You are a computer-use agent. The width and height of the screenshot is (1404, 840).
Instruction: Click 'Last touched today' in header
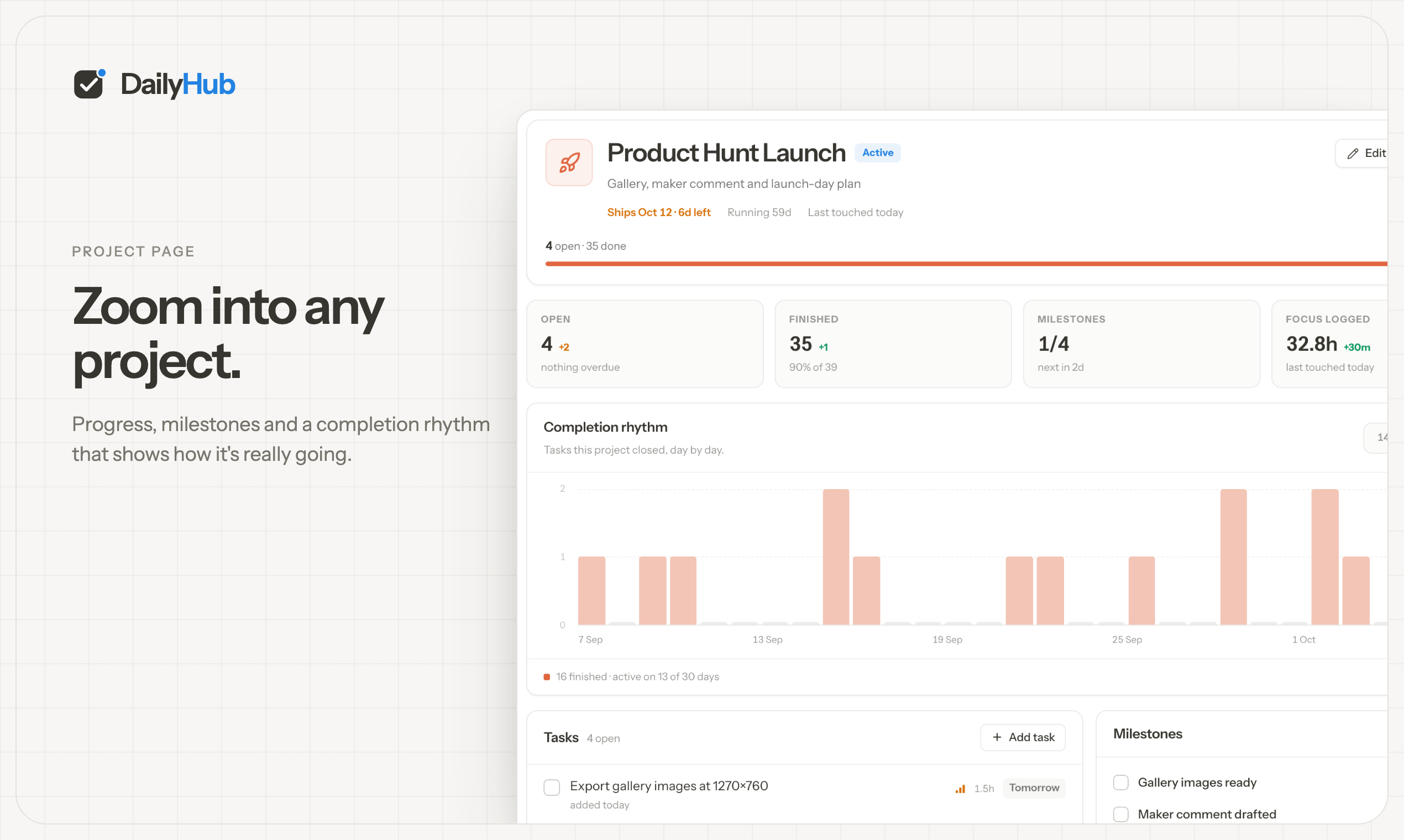[855, 212]
